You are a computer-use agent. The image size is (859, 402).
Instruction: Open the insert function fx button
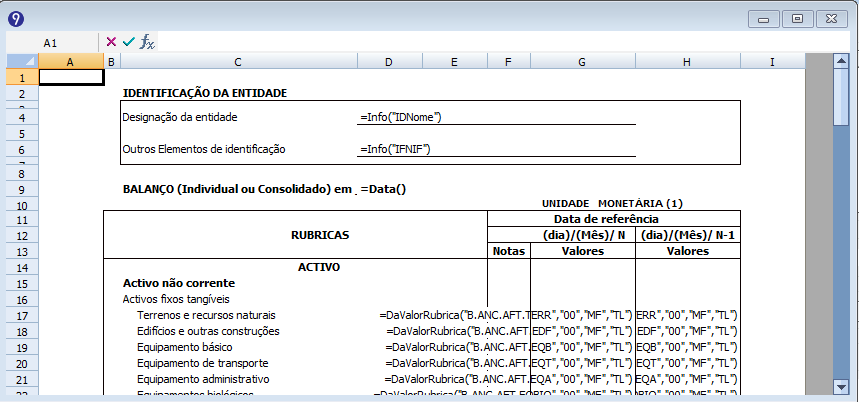pos(146,42)
